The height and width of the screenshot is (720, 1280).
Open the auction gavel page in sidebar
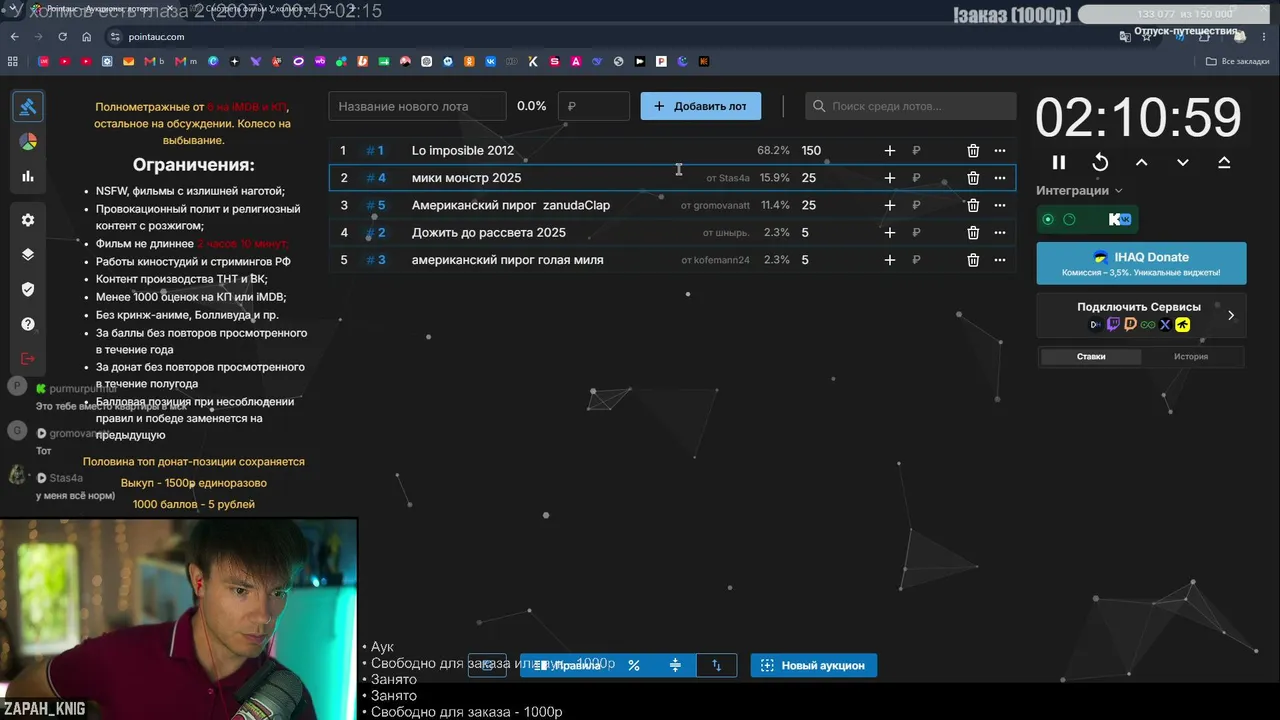(28, 107)
